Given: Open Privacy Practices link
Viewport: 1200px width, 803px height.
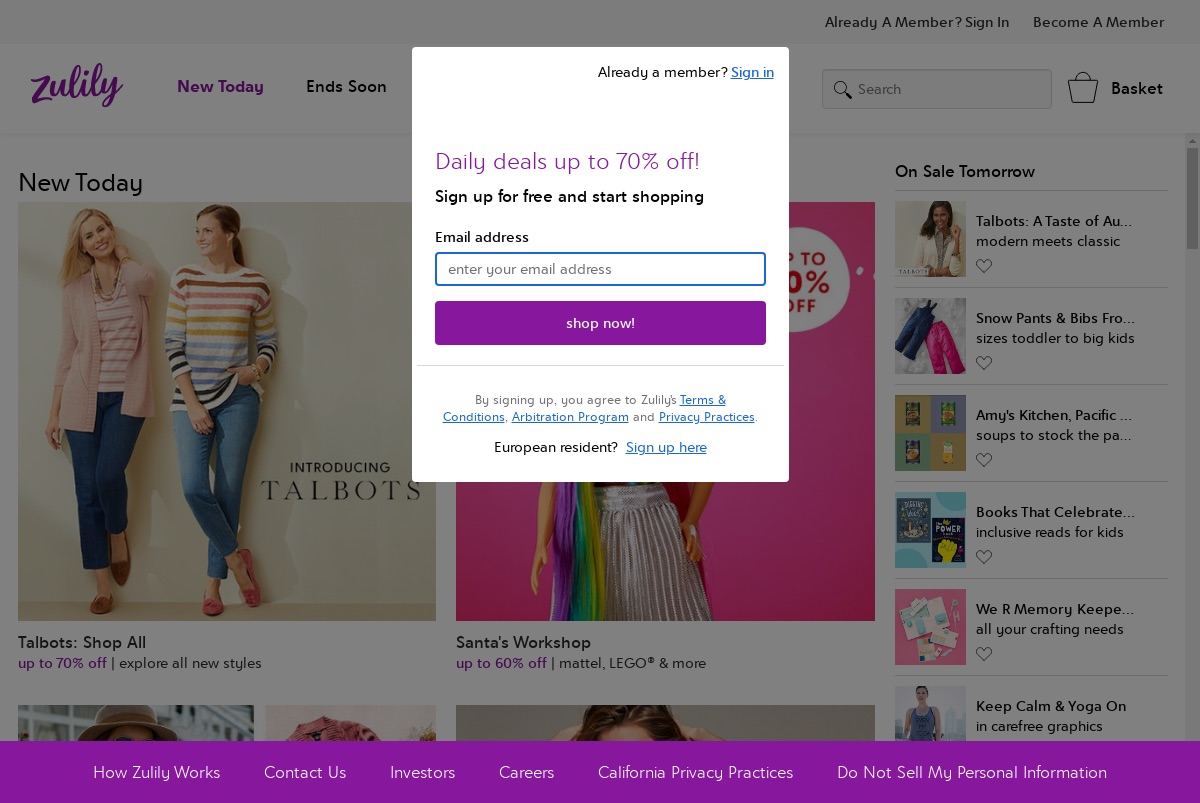Looking at the screenshot, I should click(706, 417).
